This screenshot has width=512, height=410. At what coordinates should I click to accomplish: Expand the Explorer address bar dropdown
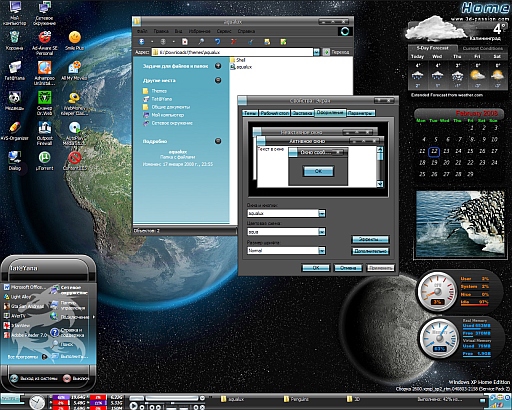316,52
